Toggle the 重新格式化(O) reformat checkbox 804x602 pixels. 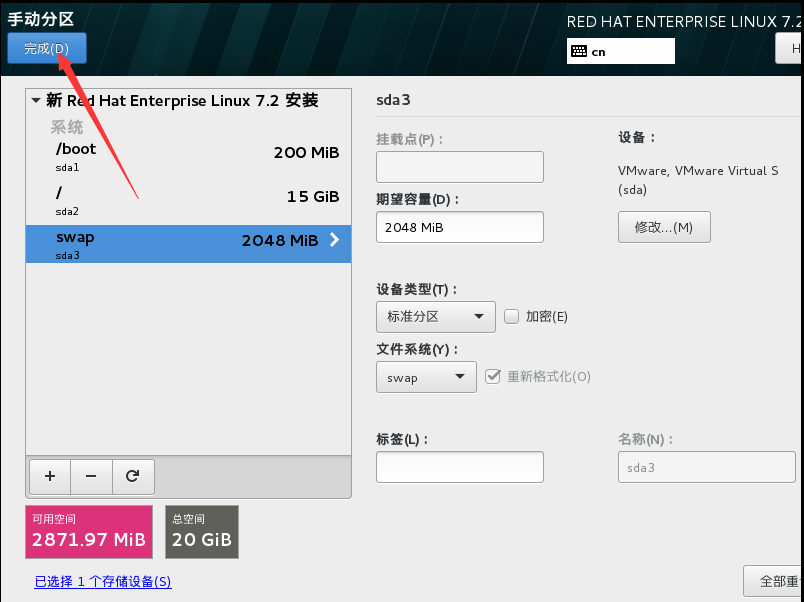point(493,376)
